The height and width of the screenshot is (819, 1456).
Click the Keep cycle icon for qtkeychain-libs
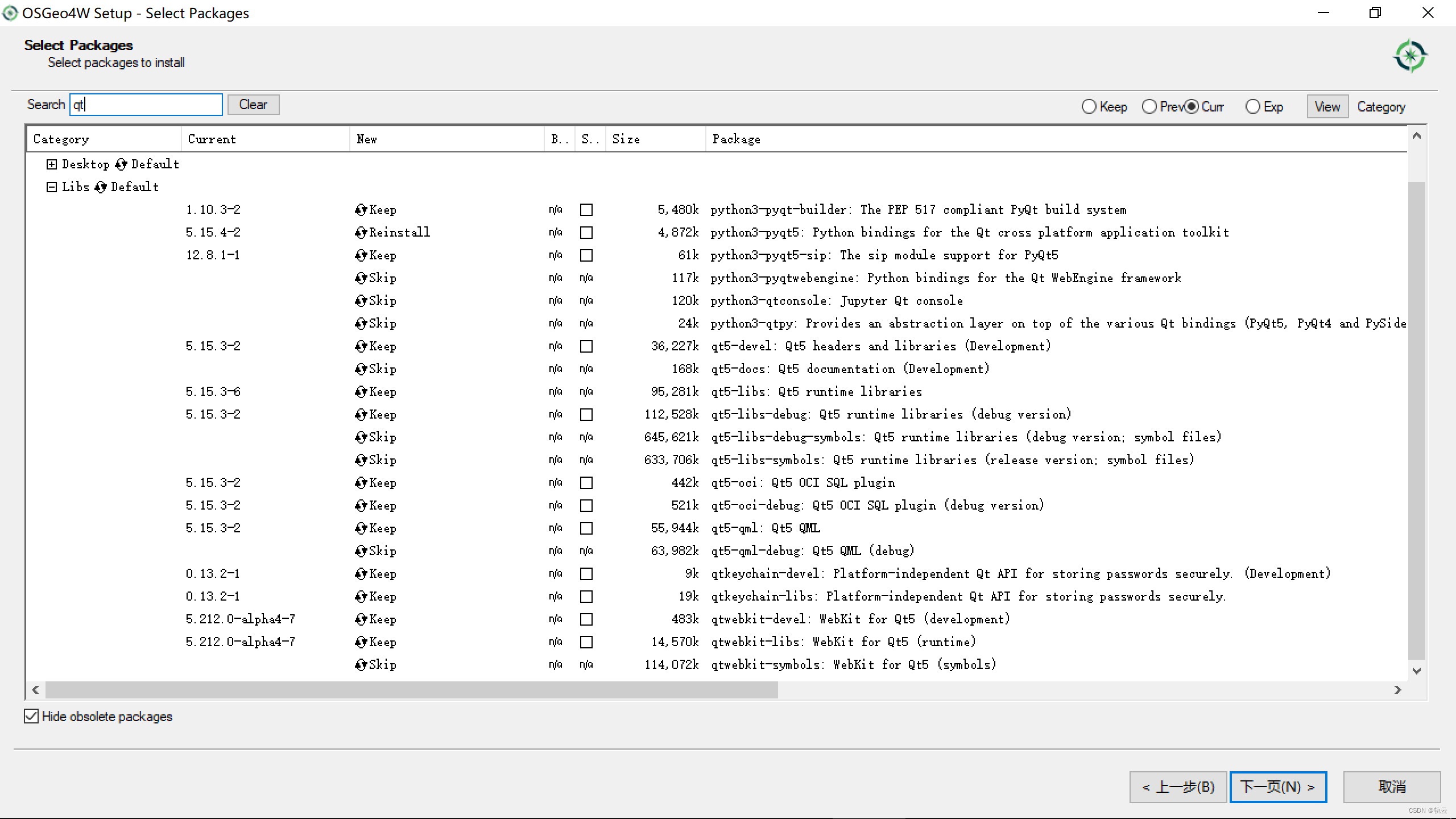pyautogui.click(x=361, y=597)
